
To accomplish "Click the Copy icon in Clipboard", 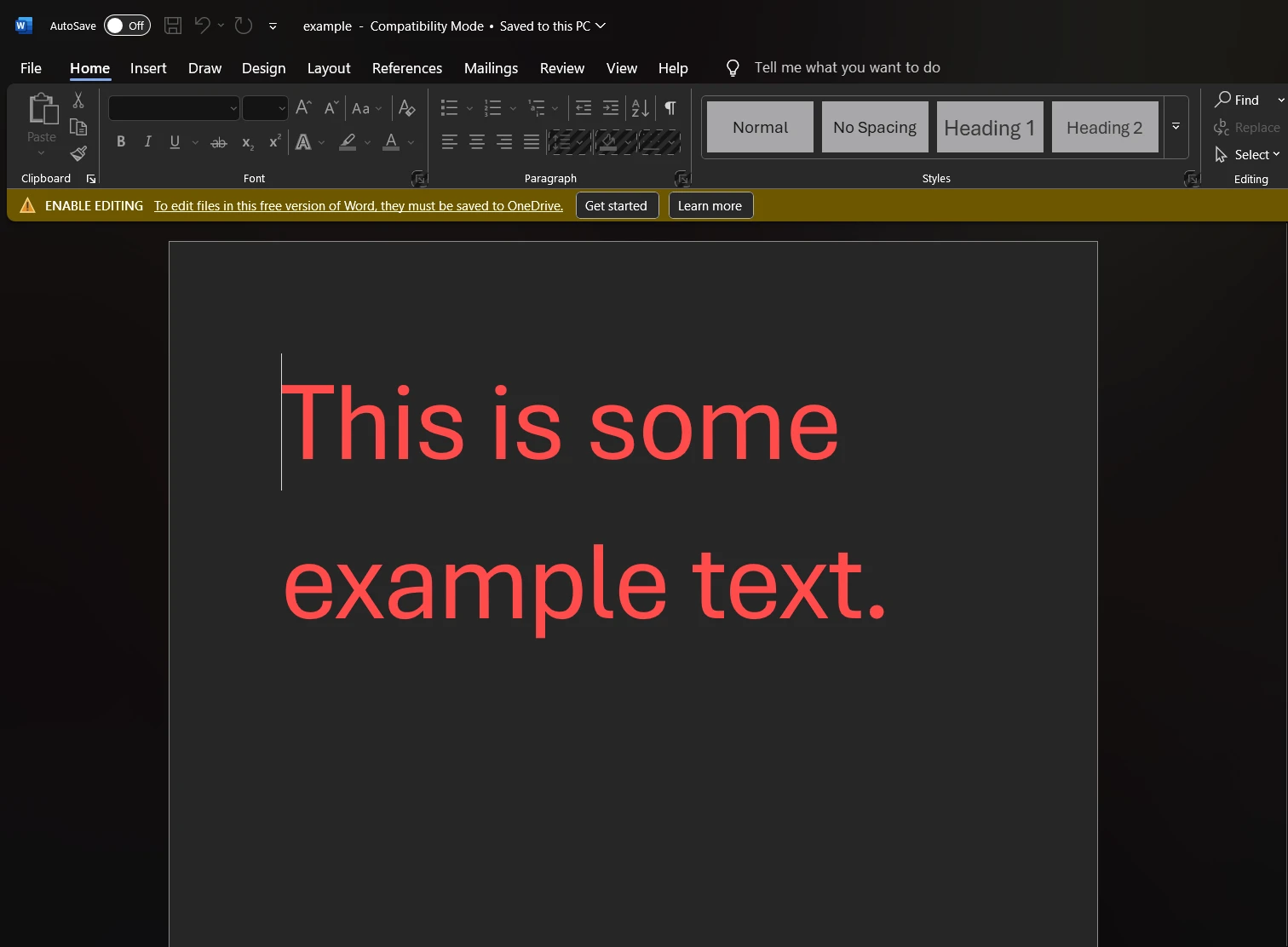I will [78, 127].
